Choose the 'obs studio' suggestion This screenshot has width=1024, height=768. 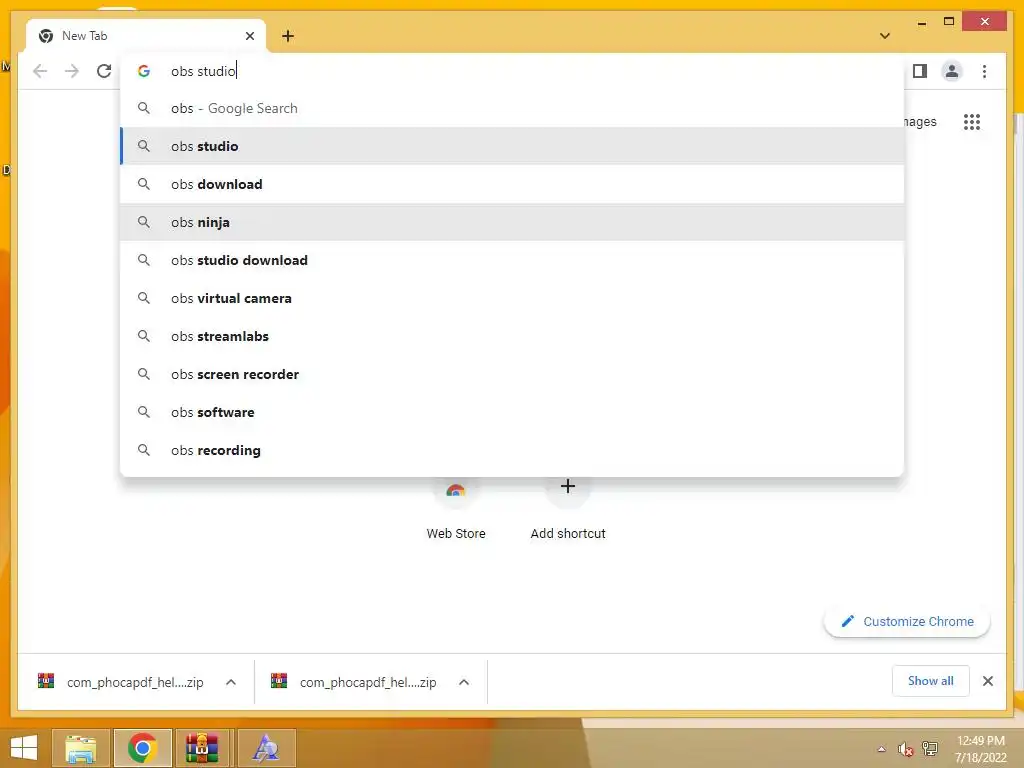tap(512, 146)
